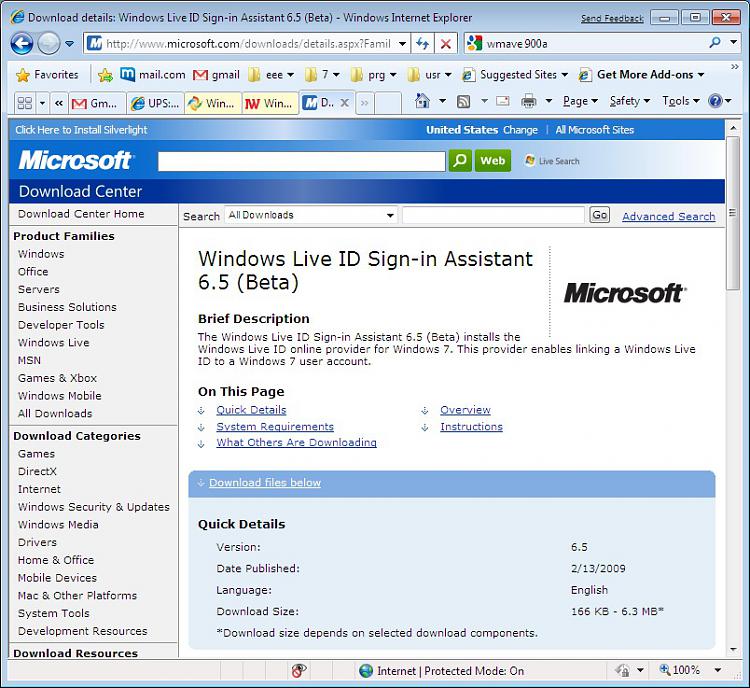Click the tab scroll back chevron

(59, 103)
